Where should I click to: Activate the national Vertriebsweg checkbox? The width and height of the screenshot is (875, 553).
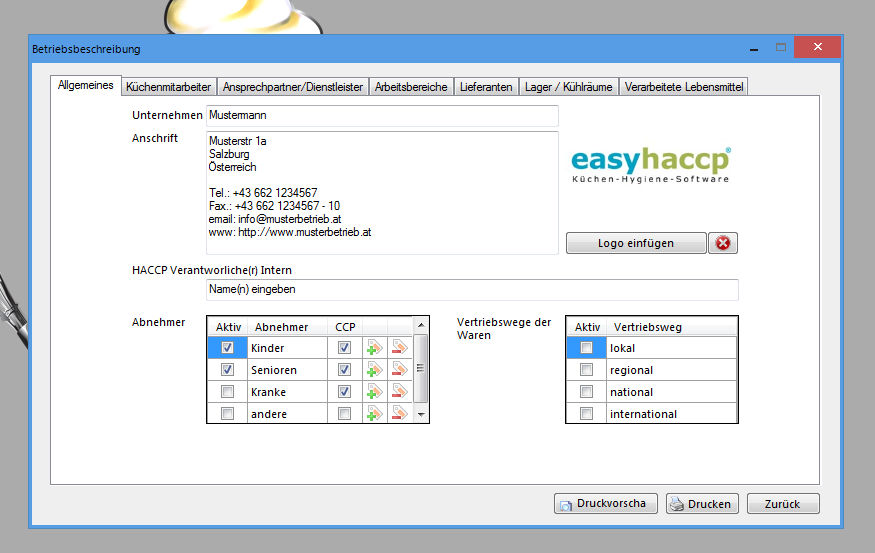tap(586, 392)
